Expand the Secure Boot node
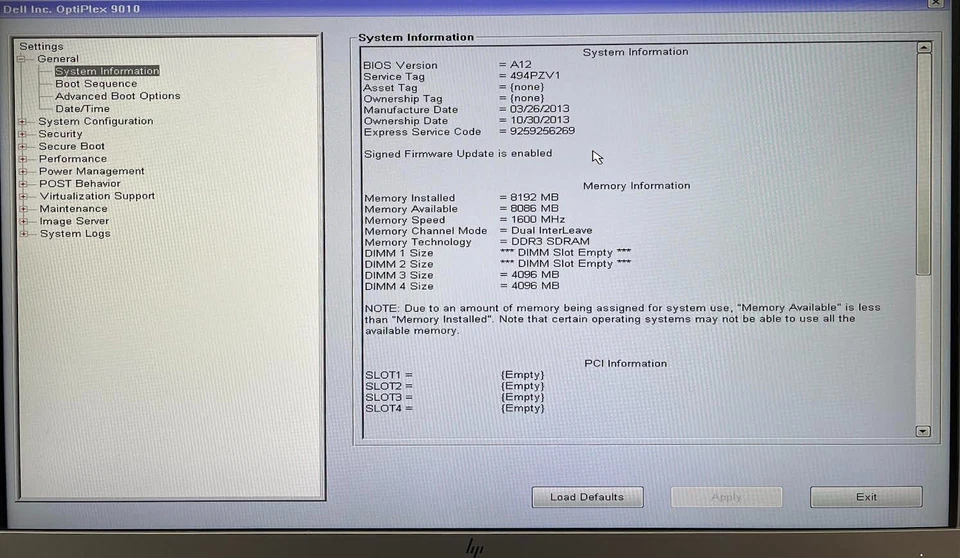960x558 pixels. (x=23, y=146)
